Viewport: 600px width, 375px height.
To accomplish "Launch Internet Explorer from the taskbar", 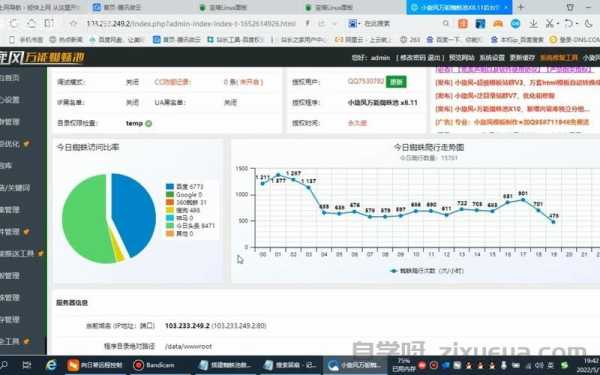I will (51, 365).
